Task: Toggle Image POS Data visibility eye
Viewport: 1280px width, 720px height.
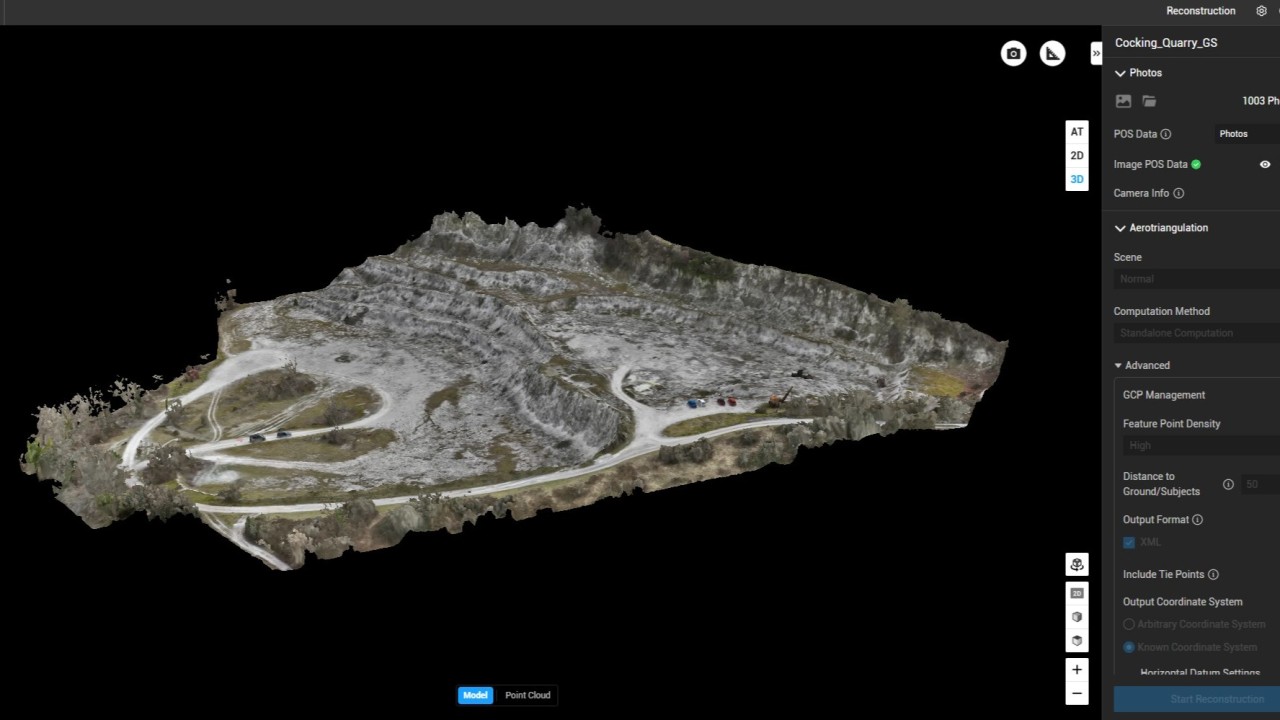Action: (1264, 164)
